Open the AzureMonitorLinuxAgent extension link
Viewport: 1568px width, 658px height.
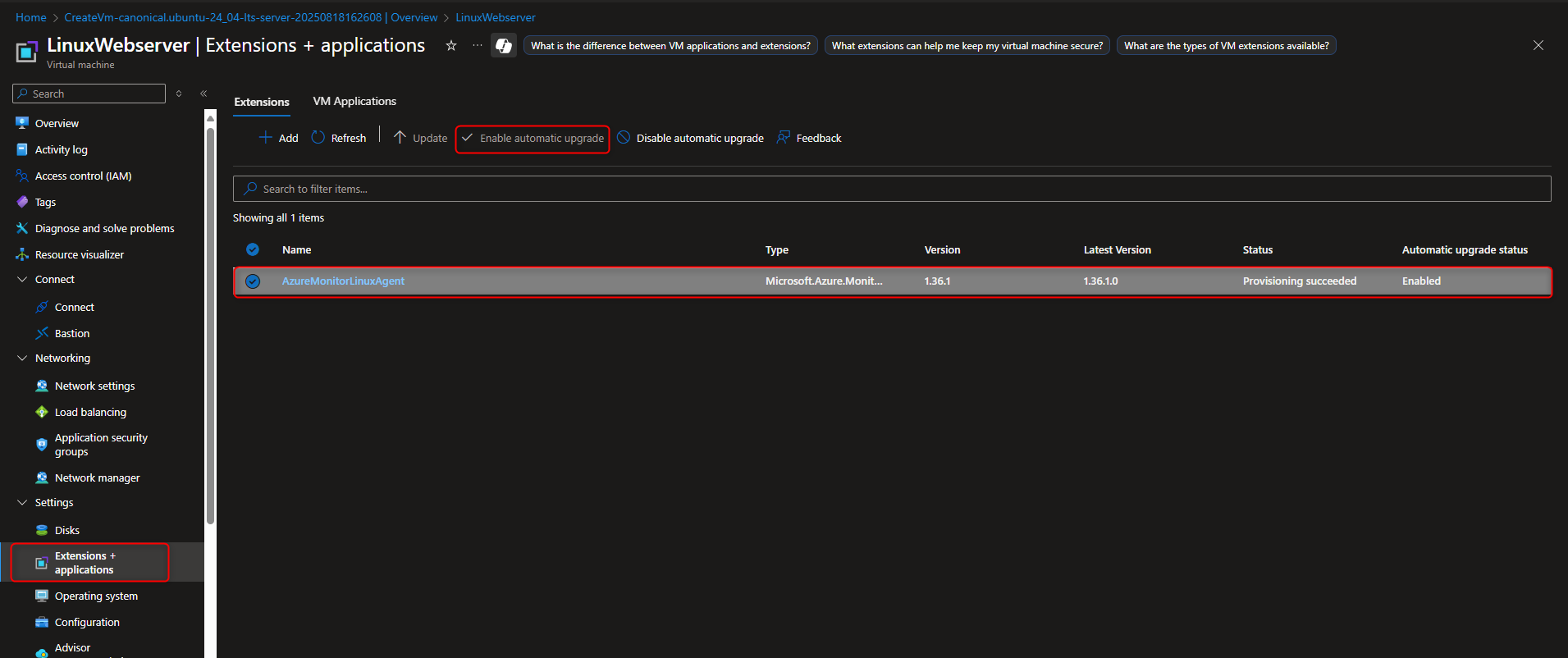[x=343, y=281]
